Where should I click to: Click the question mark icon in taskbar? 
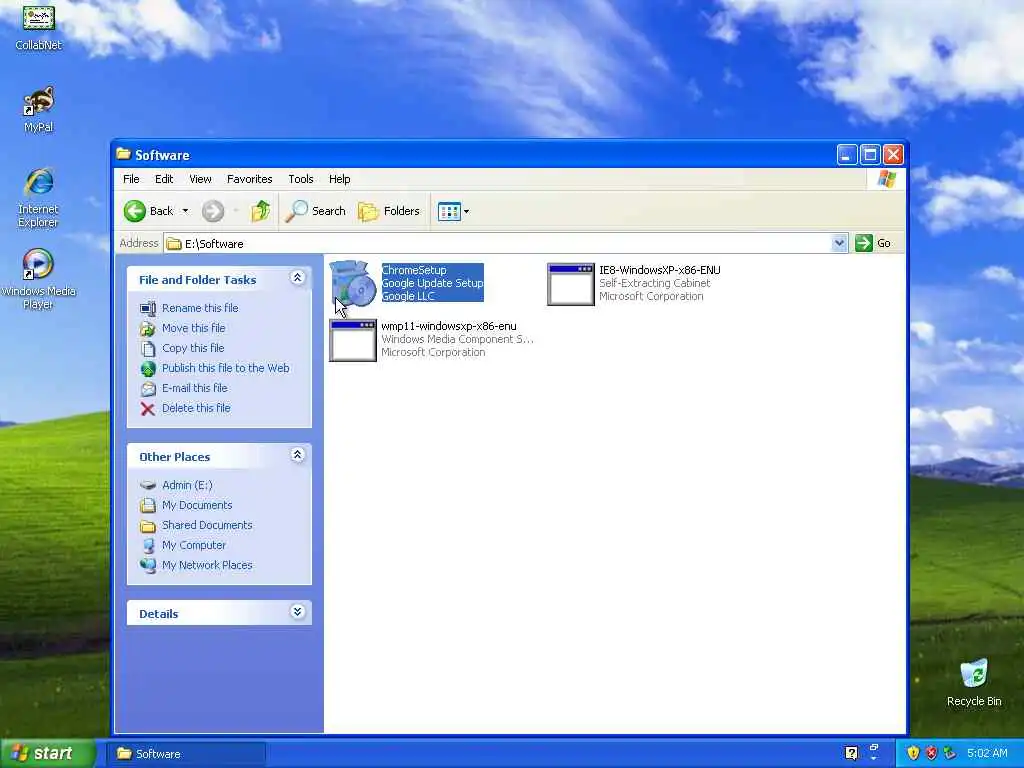[851, 754]
